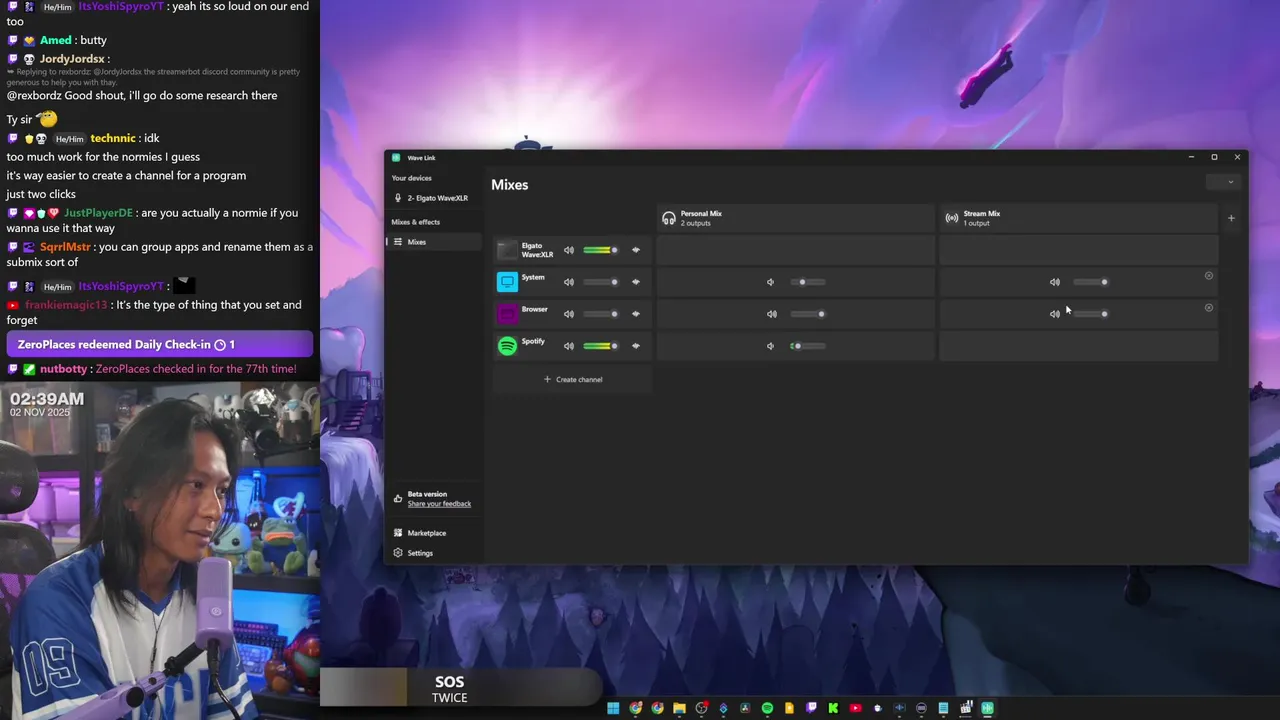Open the Windows Start menu
1280x720 pixels.
tap(613, 708)
